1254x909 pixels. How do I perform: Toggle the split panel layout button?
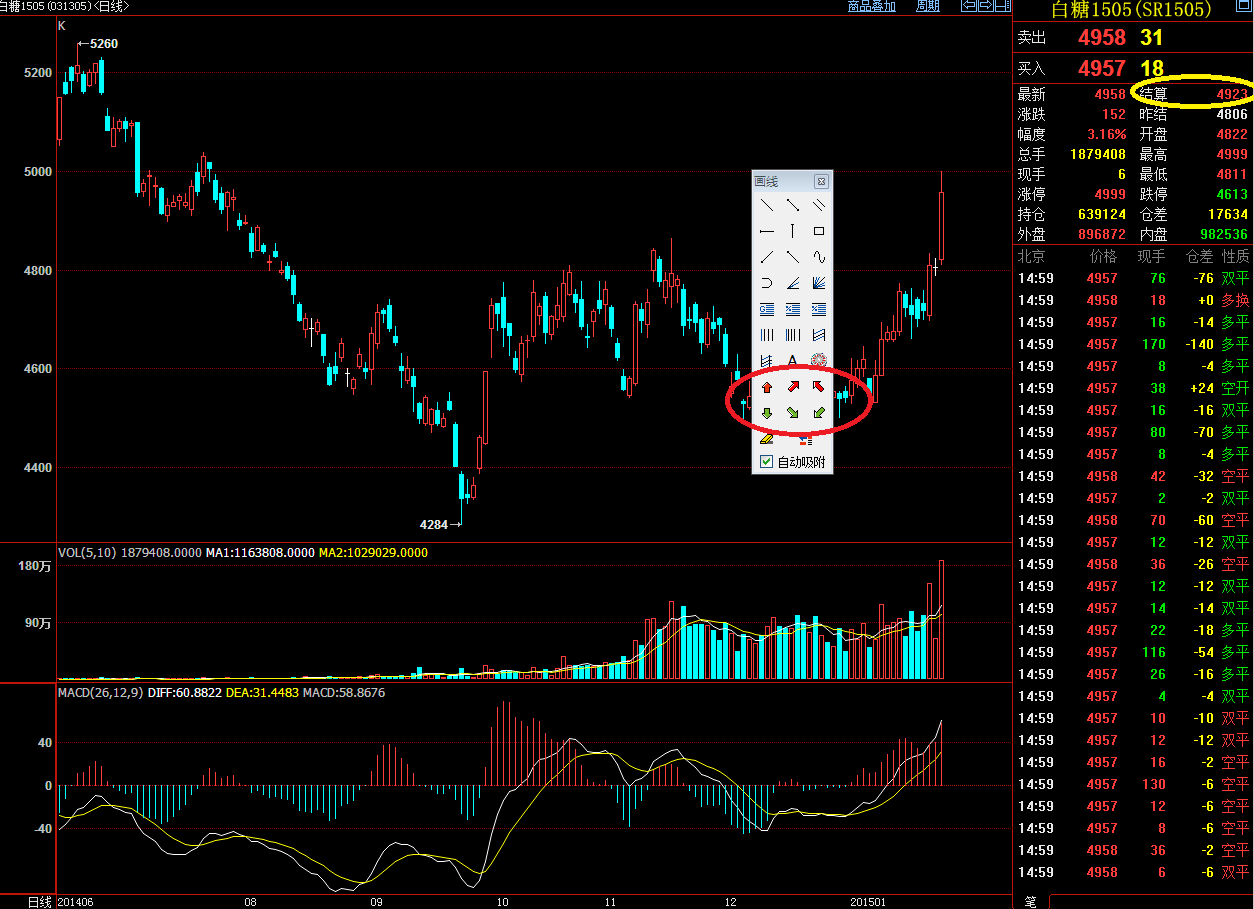coord(1003,6)
